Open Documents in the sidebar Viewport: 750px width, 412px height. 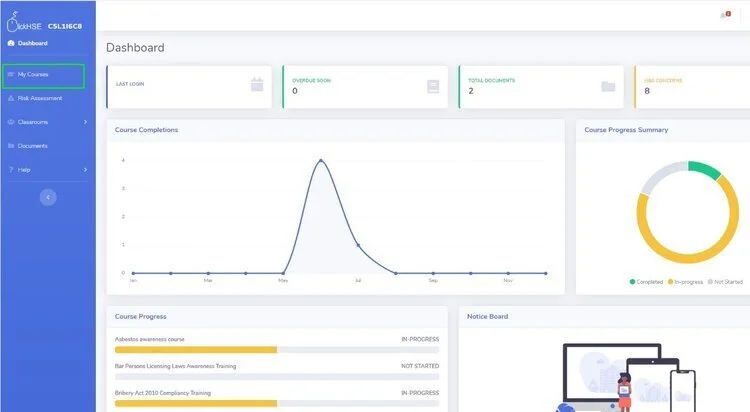[33, 146]
